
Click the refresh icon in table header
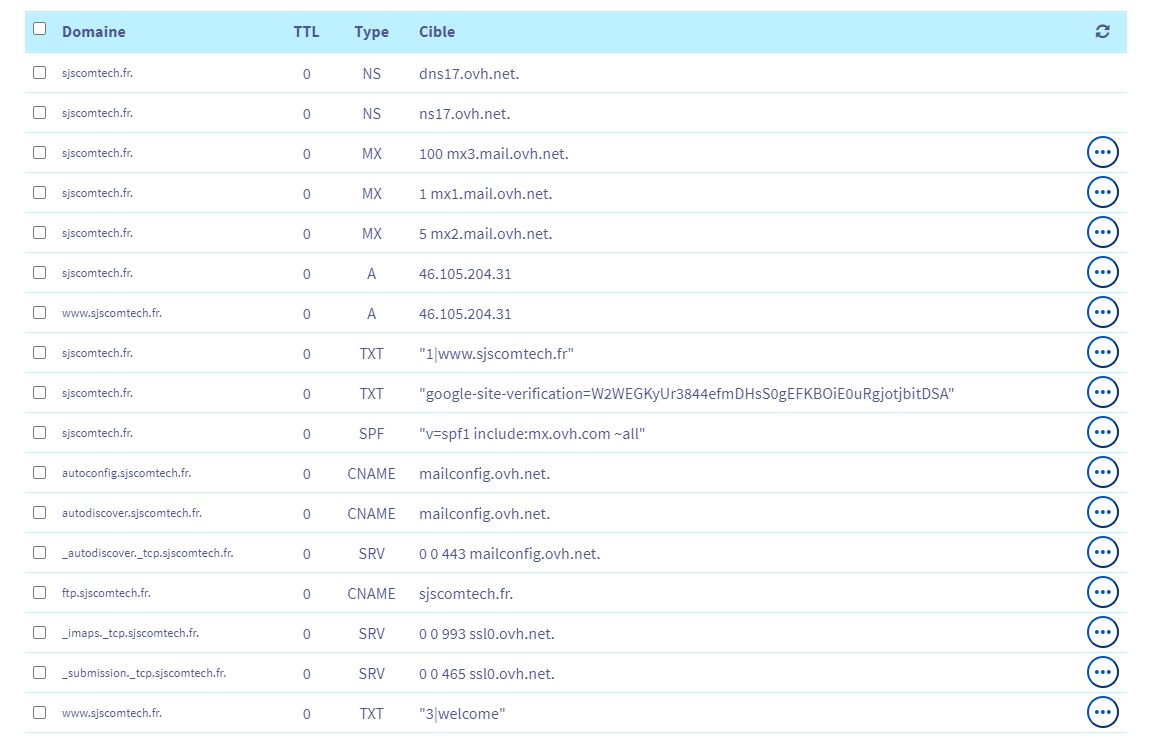click(x=1102, y=32)
